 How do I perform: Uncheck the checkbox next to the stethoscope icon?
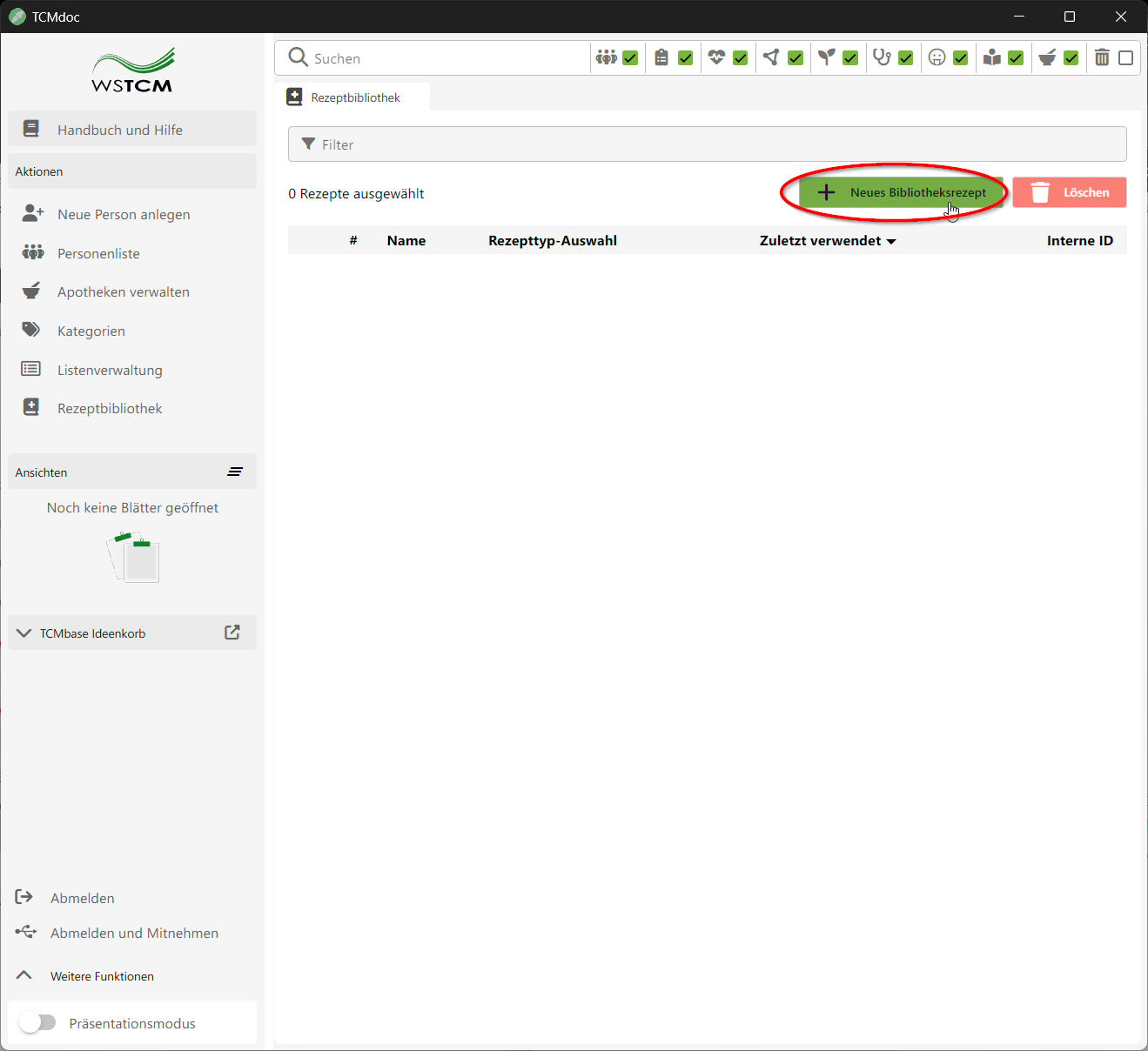click(905, 58)
